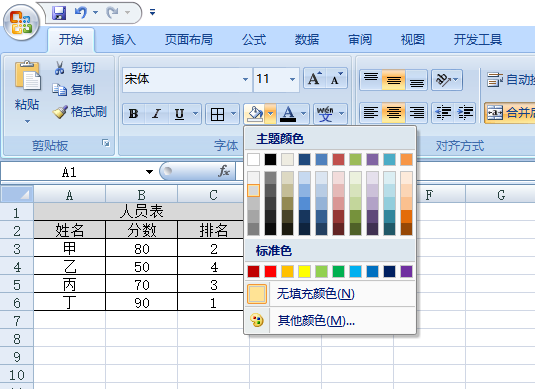Increase indent of cell content
535x389 pixels.
pyautogui.click(x=465, y=113)
